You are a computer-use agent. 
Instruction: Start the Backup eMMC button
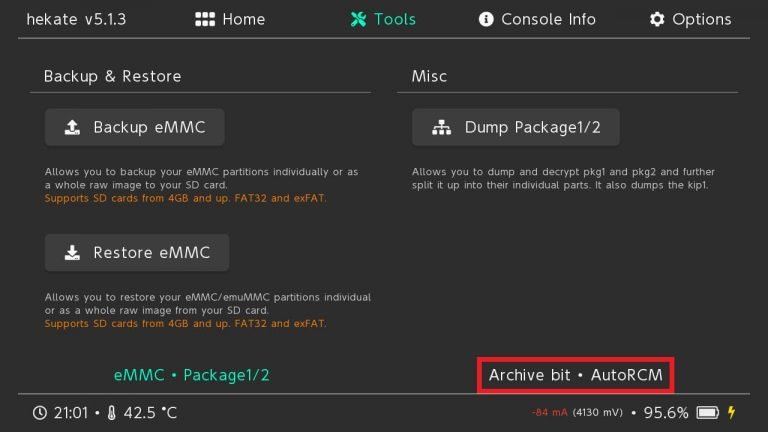point(135,127)
